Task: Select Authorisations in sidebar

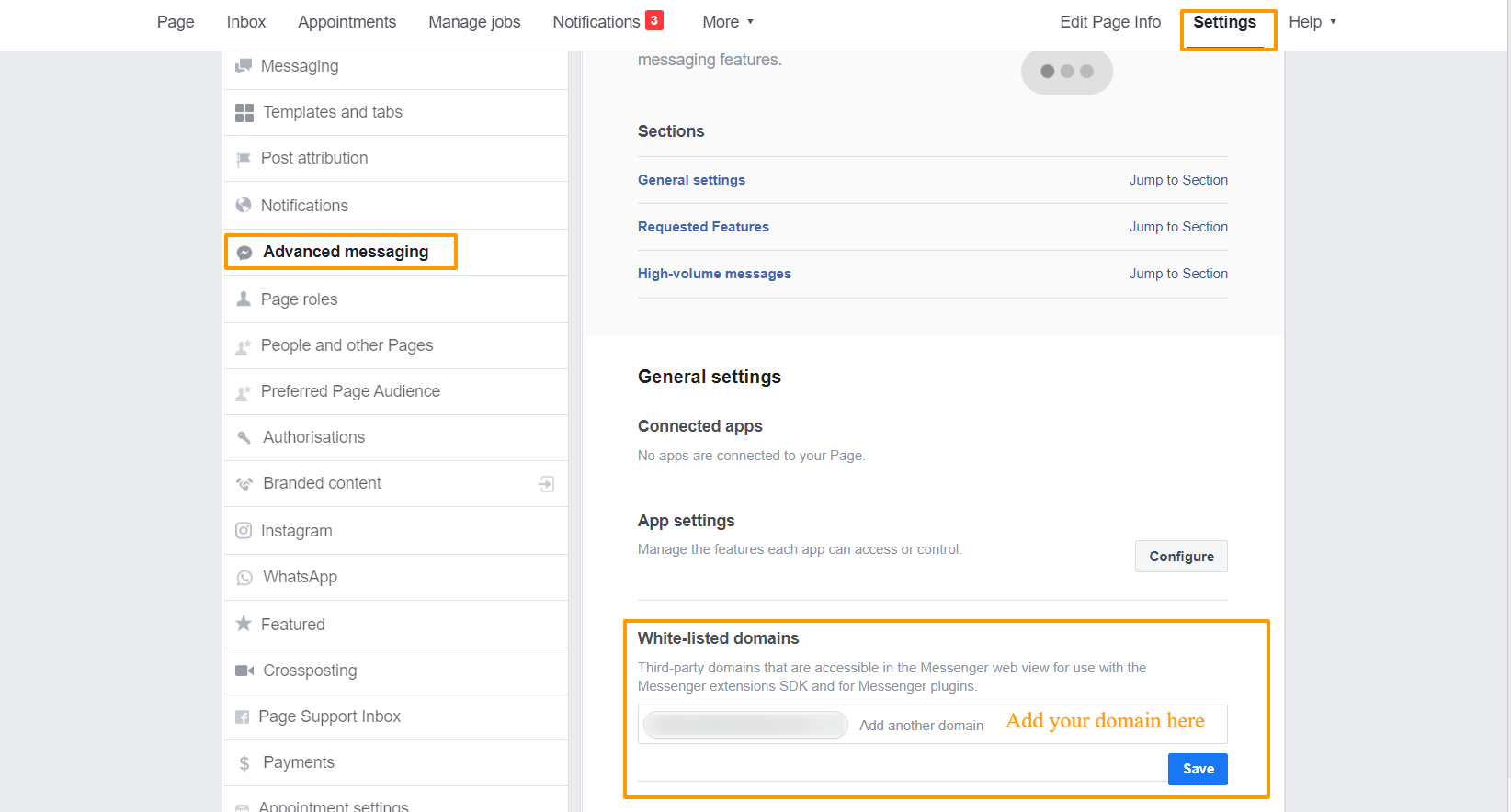Action: pyautogui.click(x=395, y=437)
